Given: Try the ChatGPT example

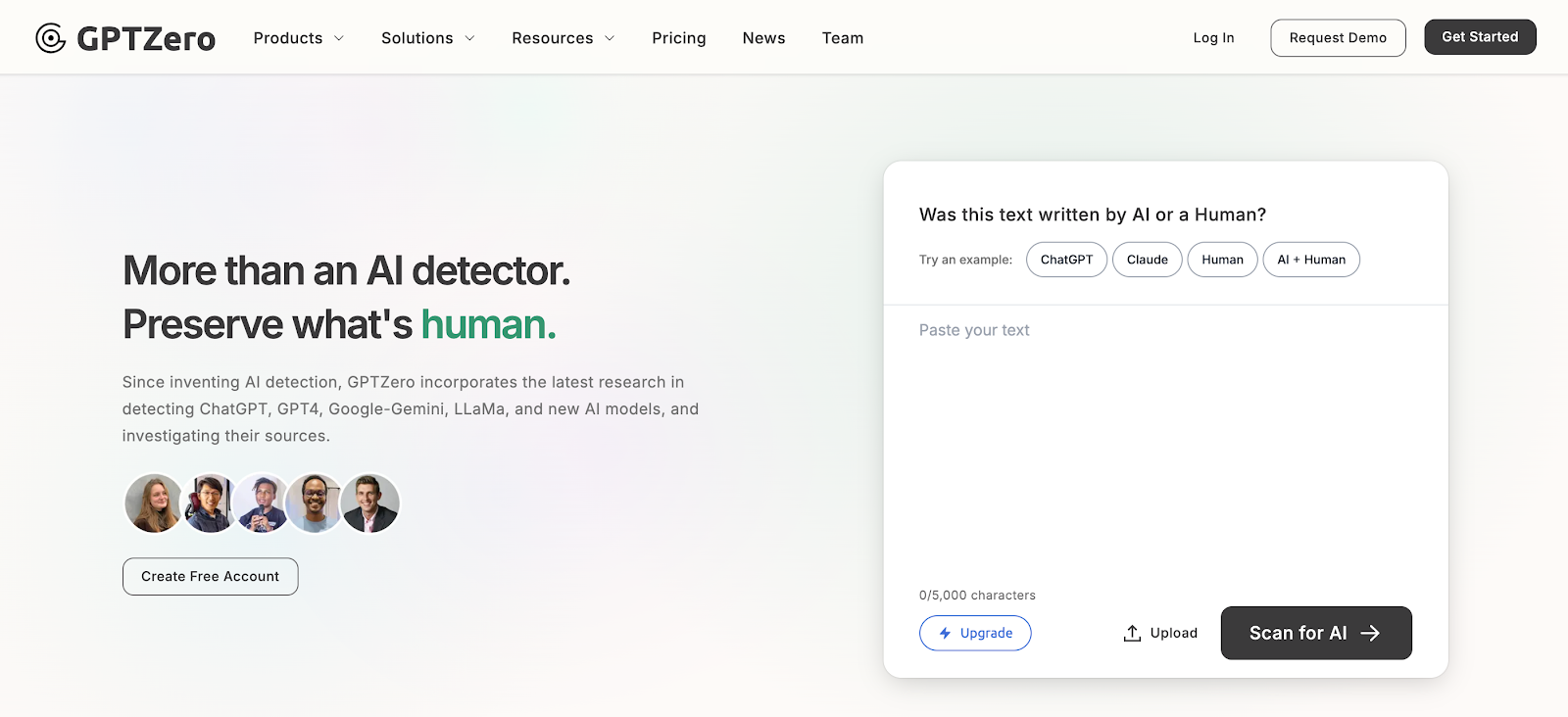Looking at the screenshot, I should pyautogui.click(x=1066, y=260).
